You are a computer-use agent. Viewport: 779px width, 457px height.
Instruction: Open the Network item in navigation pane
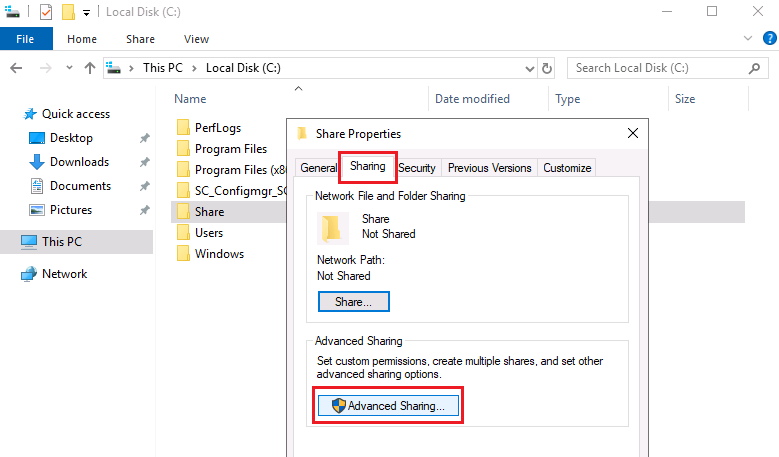point(65,274)
